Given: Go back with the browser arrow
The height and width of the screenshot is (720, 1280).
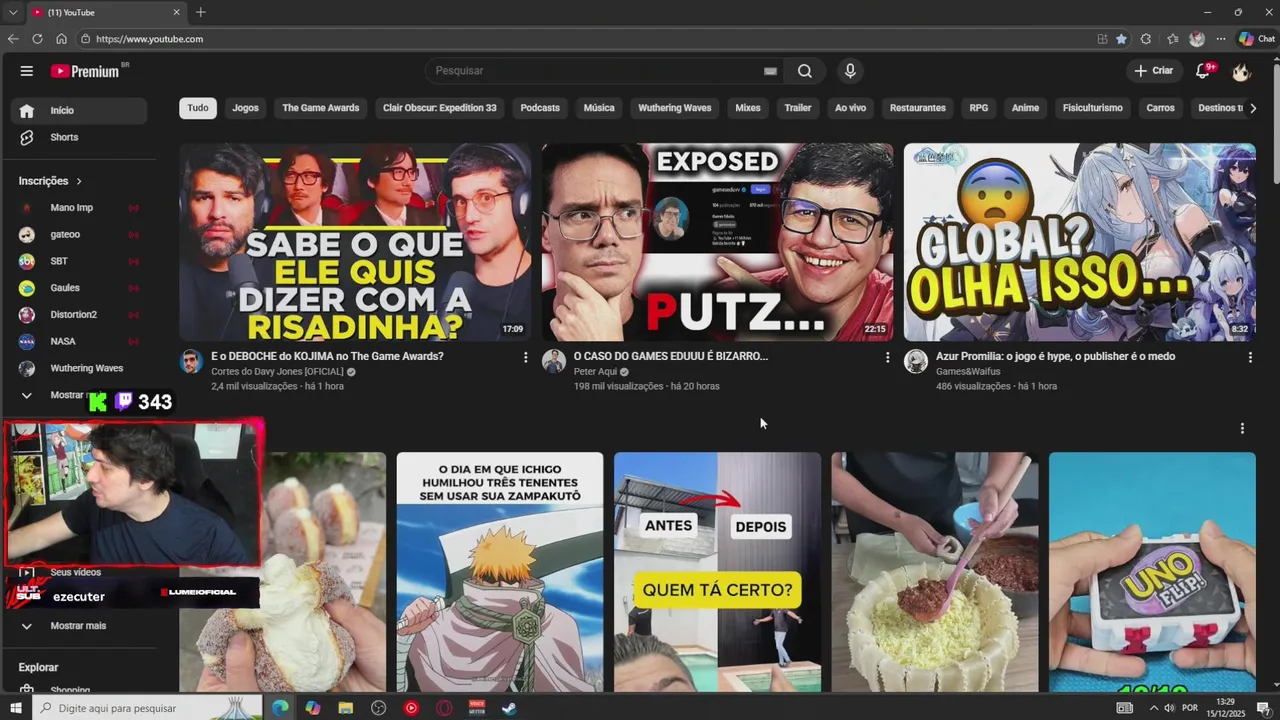Looking at the screenshot, I should 13,39.
